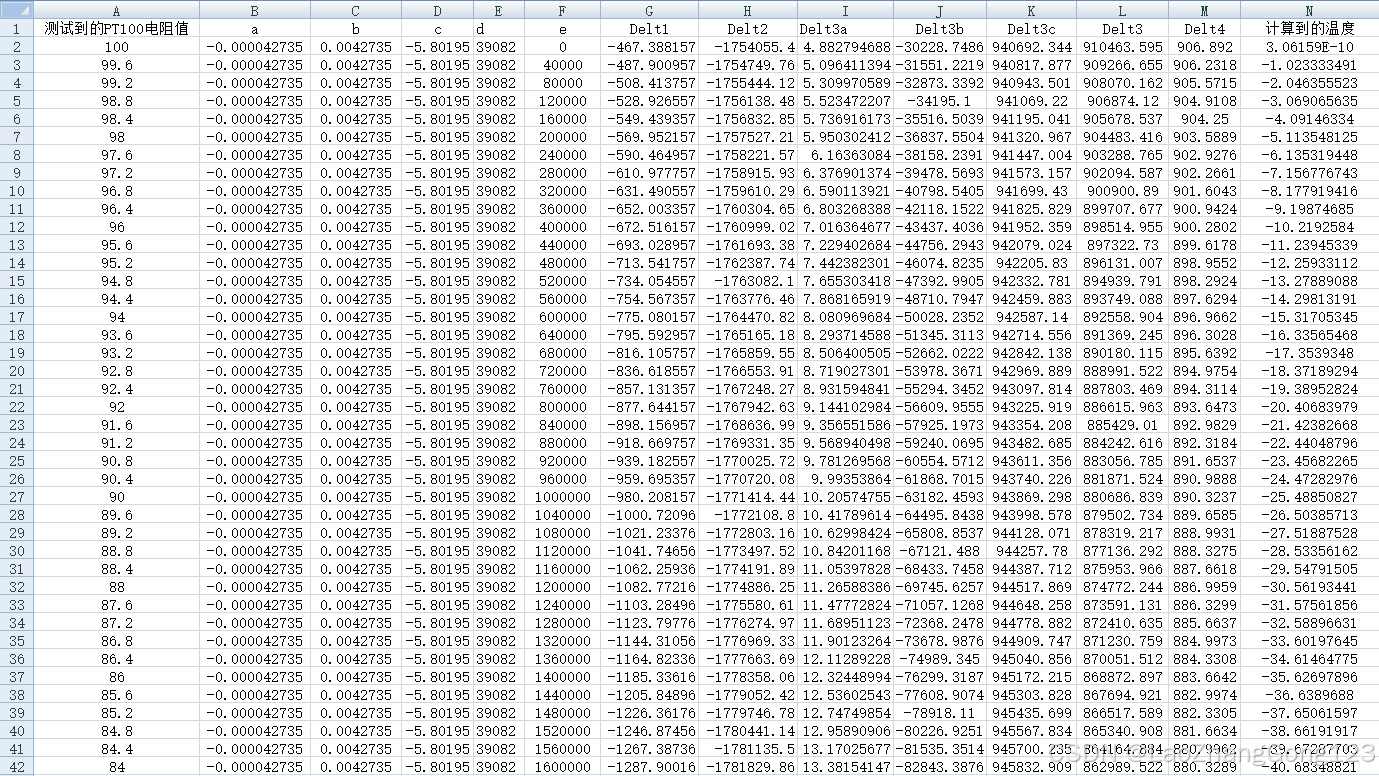Select the cell with value 944257.78

click(x=1032, y=551)
